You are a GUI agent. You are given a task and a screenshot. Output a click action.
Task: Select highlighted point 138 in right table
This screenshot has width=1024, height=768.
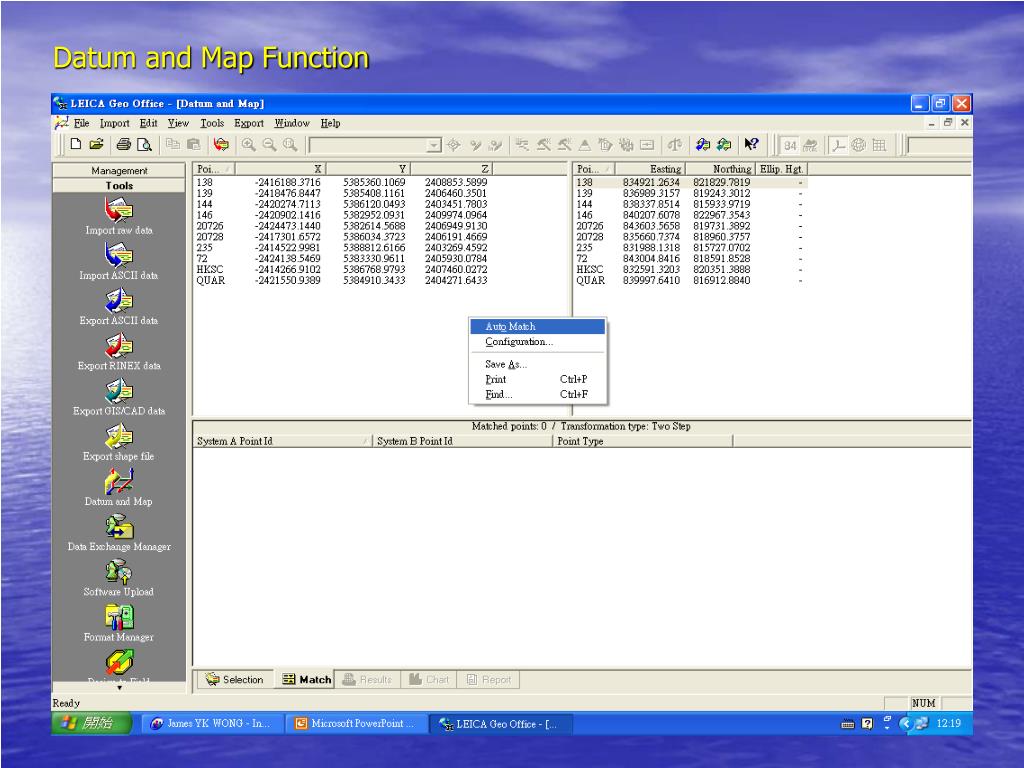click(x=691, y=182)
